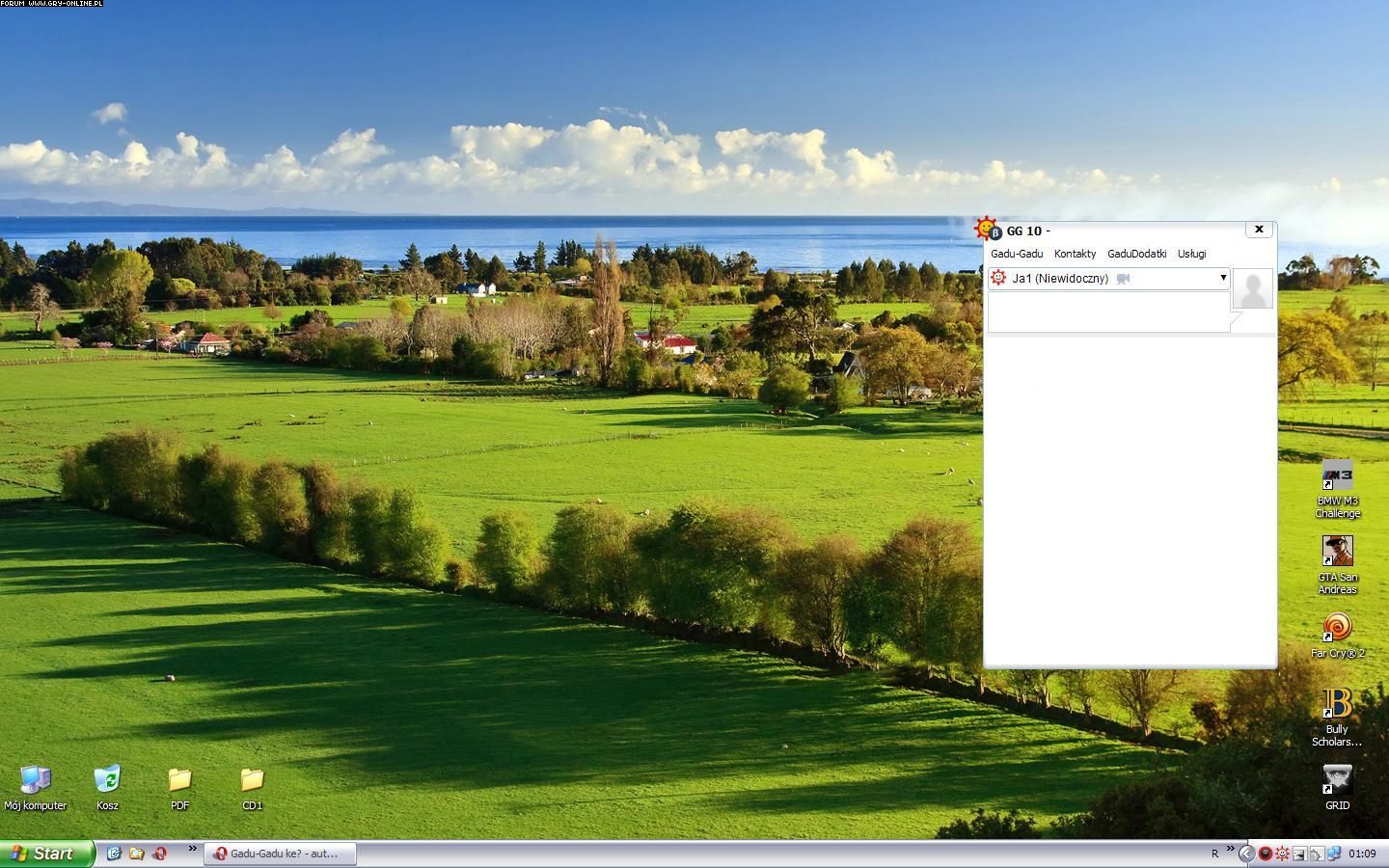Viewport: 1389px width, 868px height.
Task: Select the GTA San Andreas desktop icon
Action: [x=1337, y=552]
